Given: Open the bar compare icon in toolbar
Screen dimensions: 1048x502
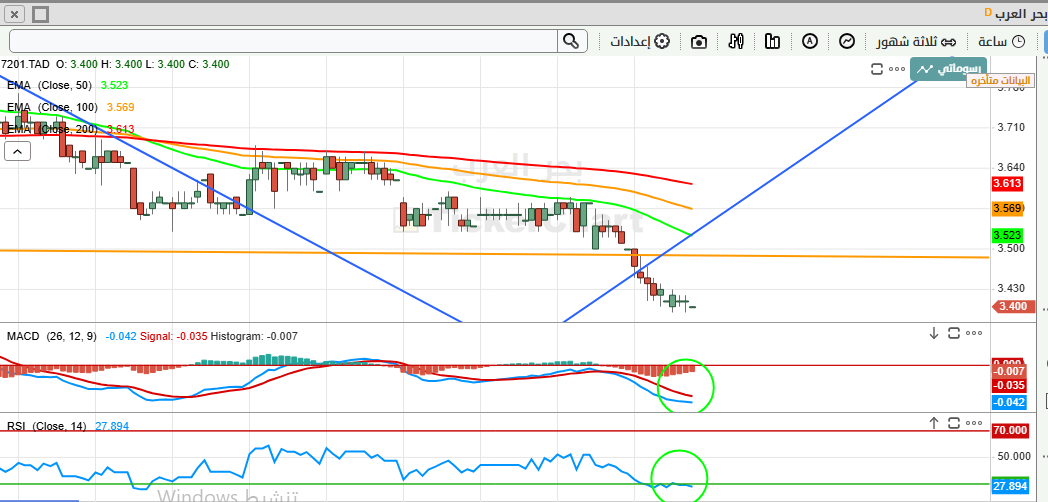Looking at the screenshot, I should (773, 41).
